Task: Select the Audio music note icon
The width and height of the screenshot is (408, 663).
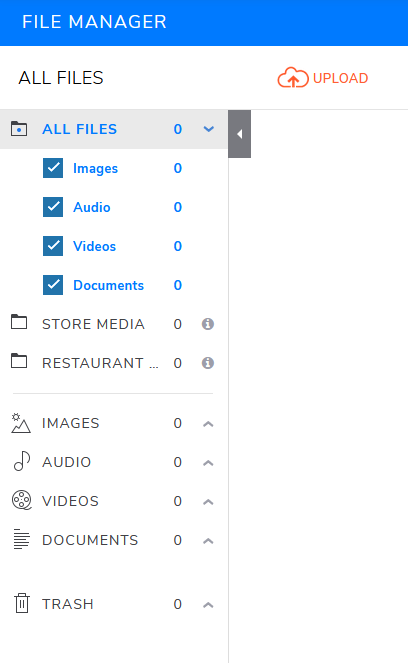Action: click(x=22, y=461)
